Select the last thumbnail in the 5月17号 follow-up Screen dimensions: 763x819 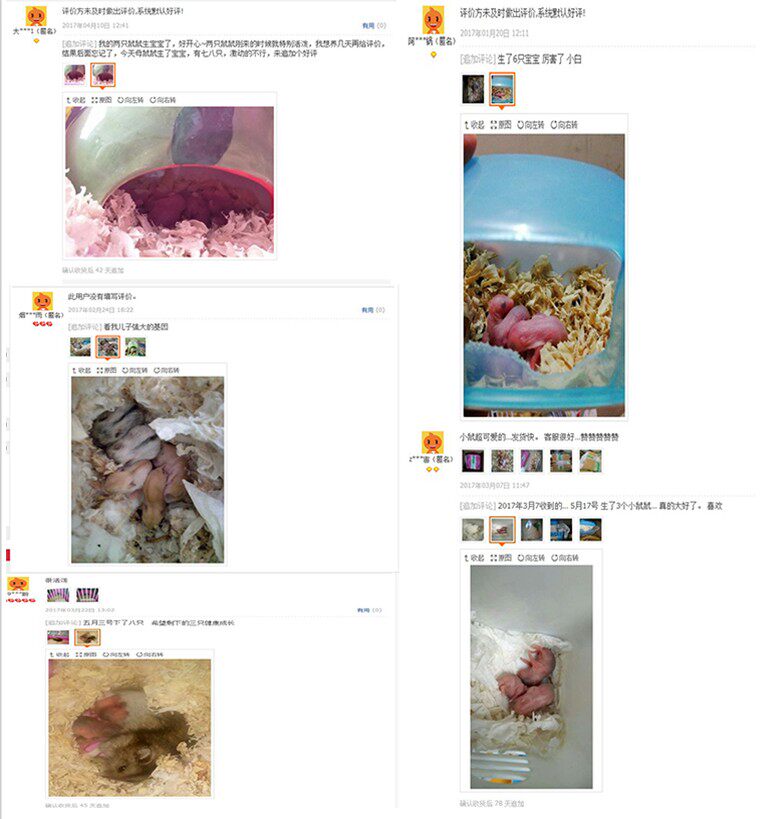[x=590, y=530]
